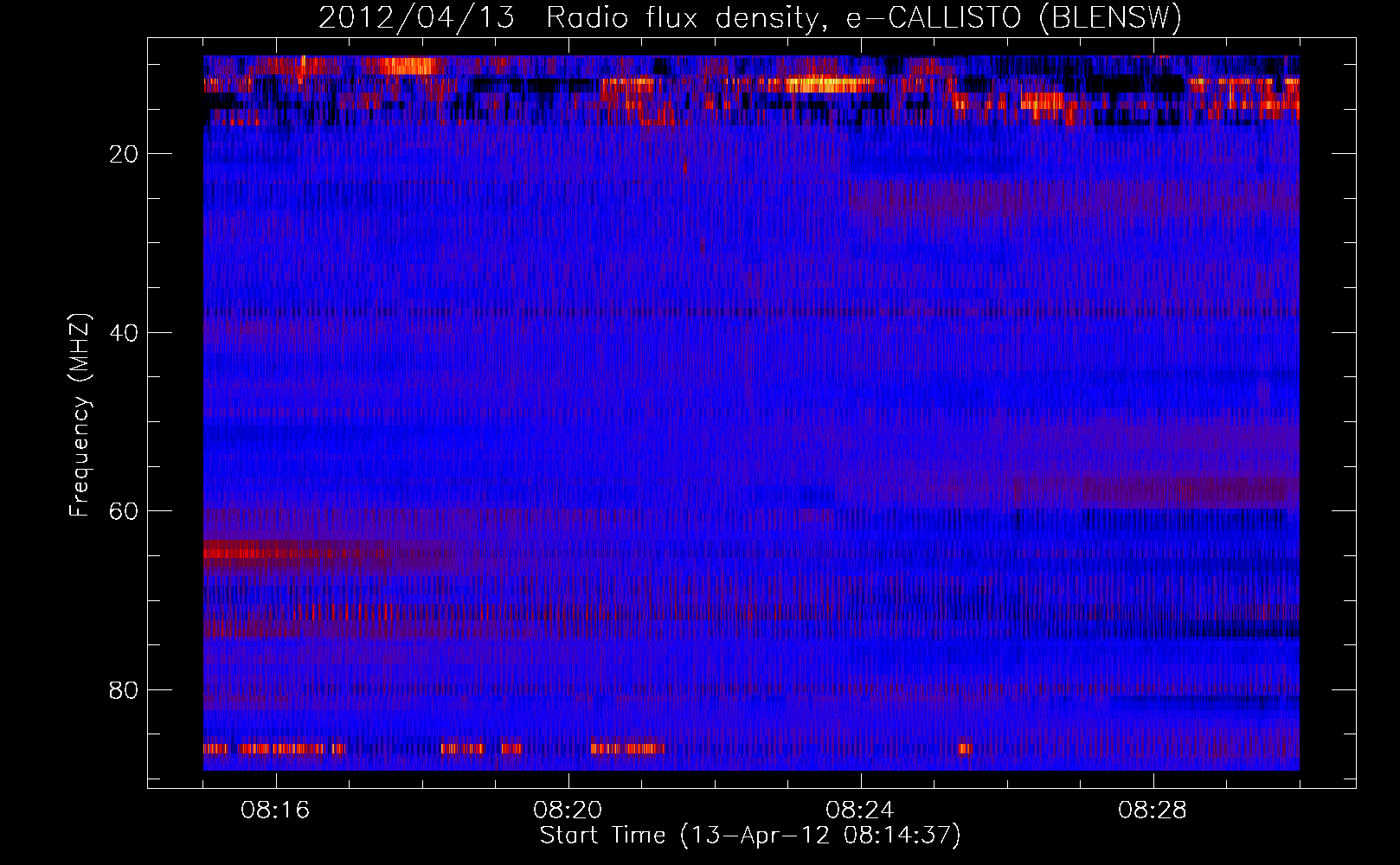Viewport: 1400px width, 865px height.
Task: Click the 08:20 time tick label
Action: point(568,811)
